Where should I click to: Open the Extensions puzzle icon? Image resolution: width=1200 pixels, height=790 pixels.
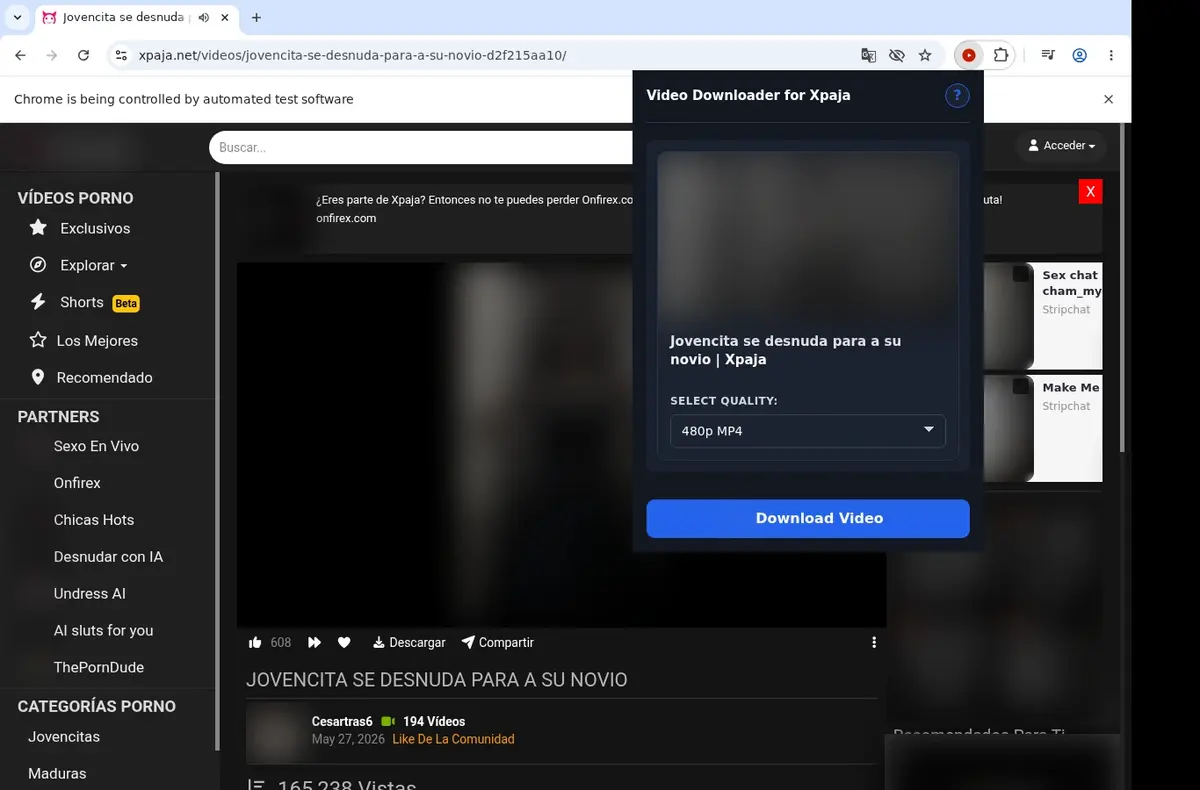click(1000, 55)
